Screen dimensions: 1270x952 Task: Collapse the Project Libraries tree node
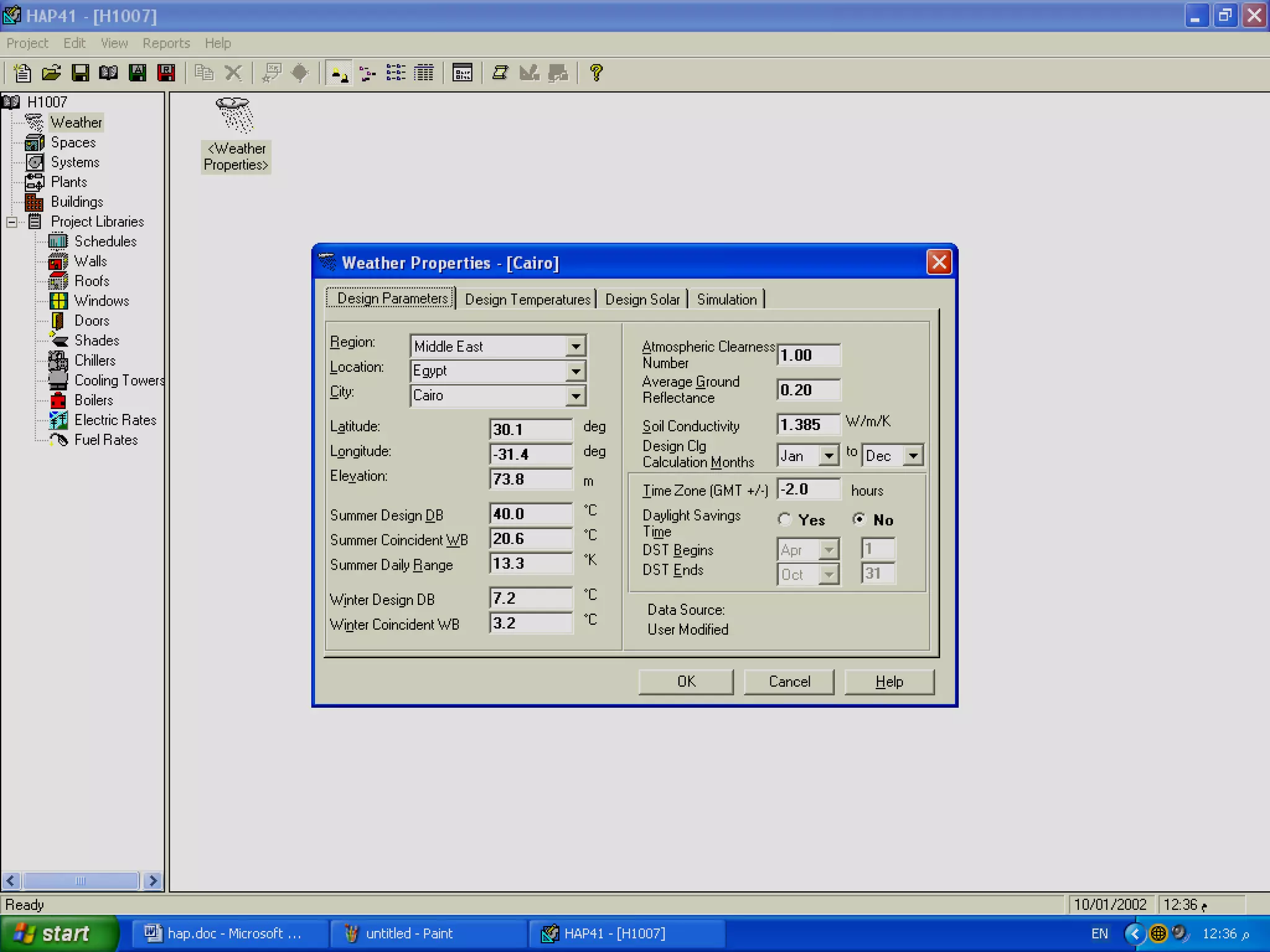click(x=12, y=222)
